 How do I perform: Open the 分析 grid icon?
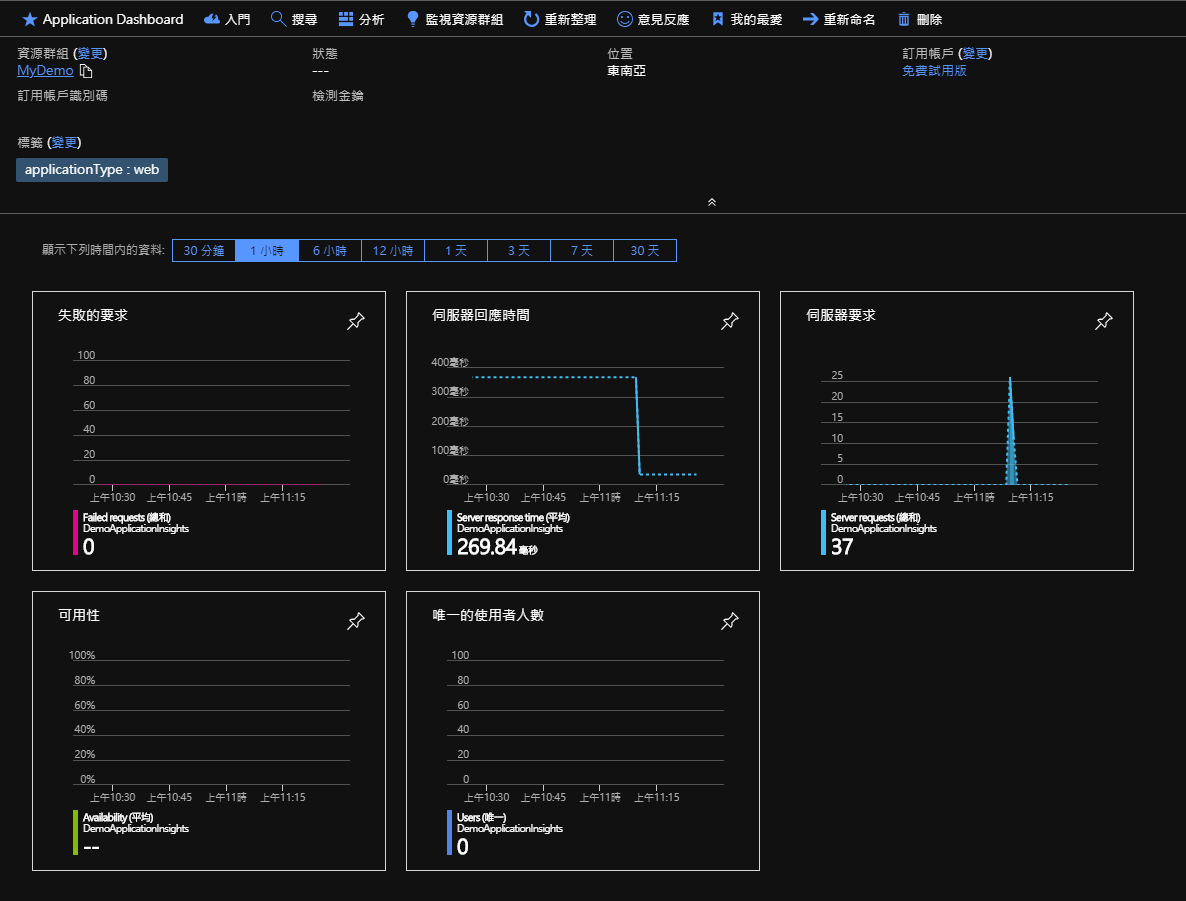(x=346, y=19)
